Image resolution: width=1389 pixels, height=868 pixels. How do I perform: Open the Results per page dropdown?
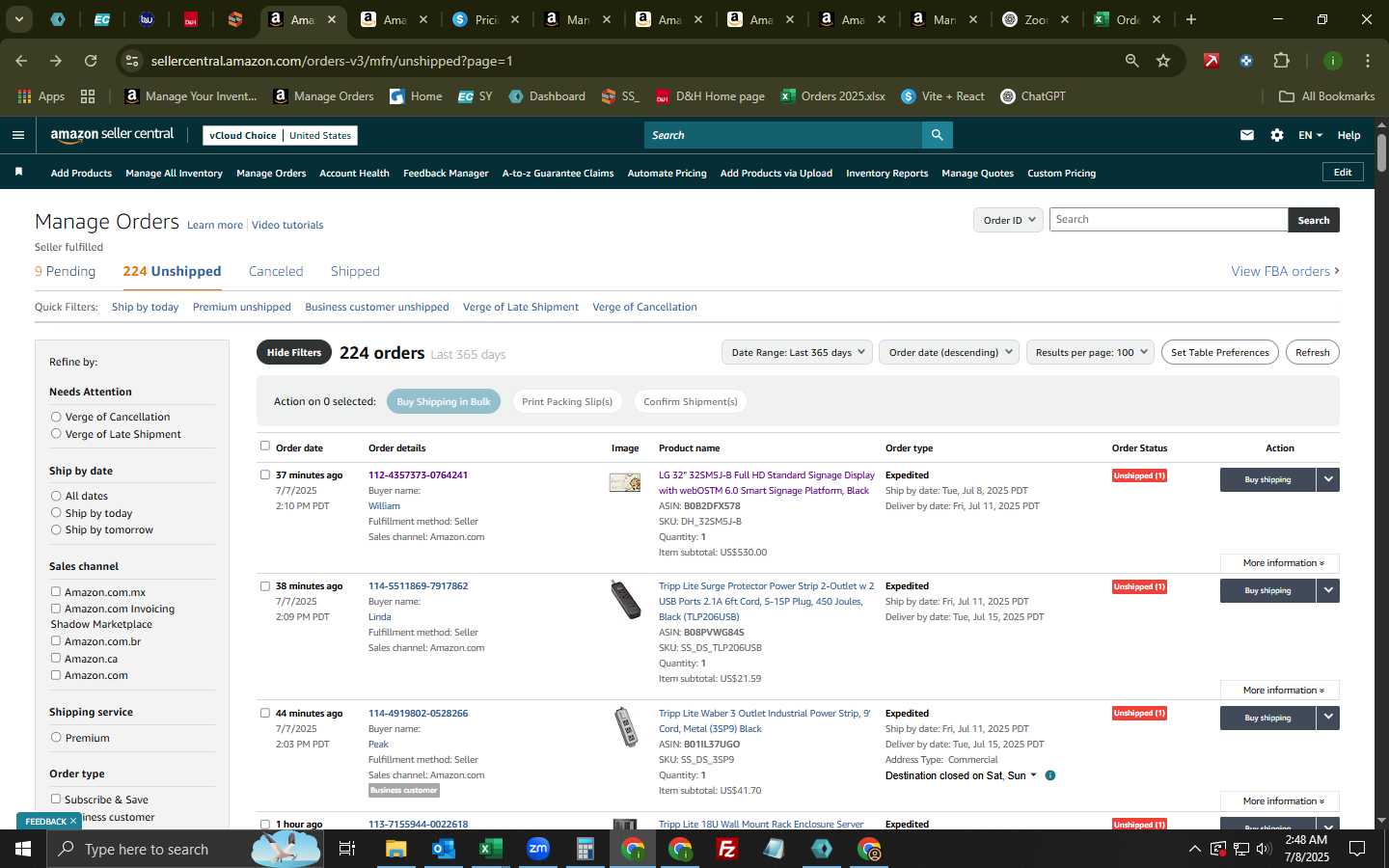1091,352
